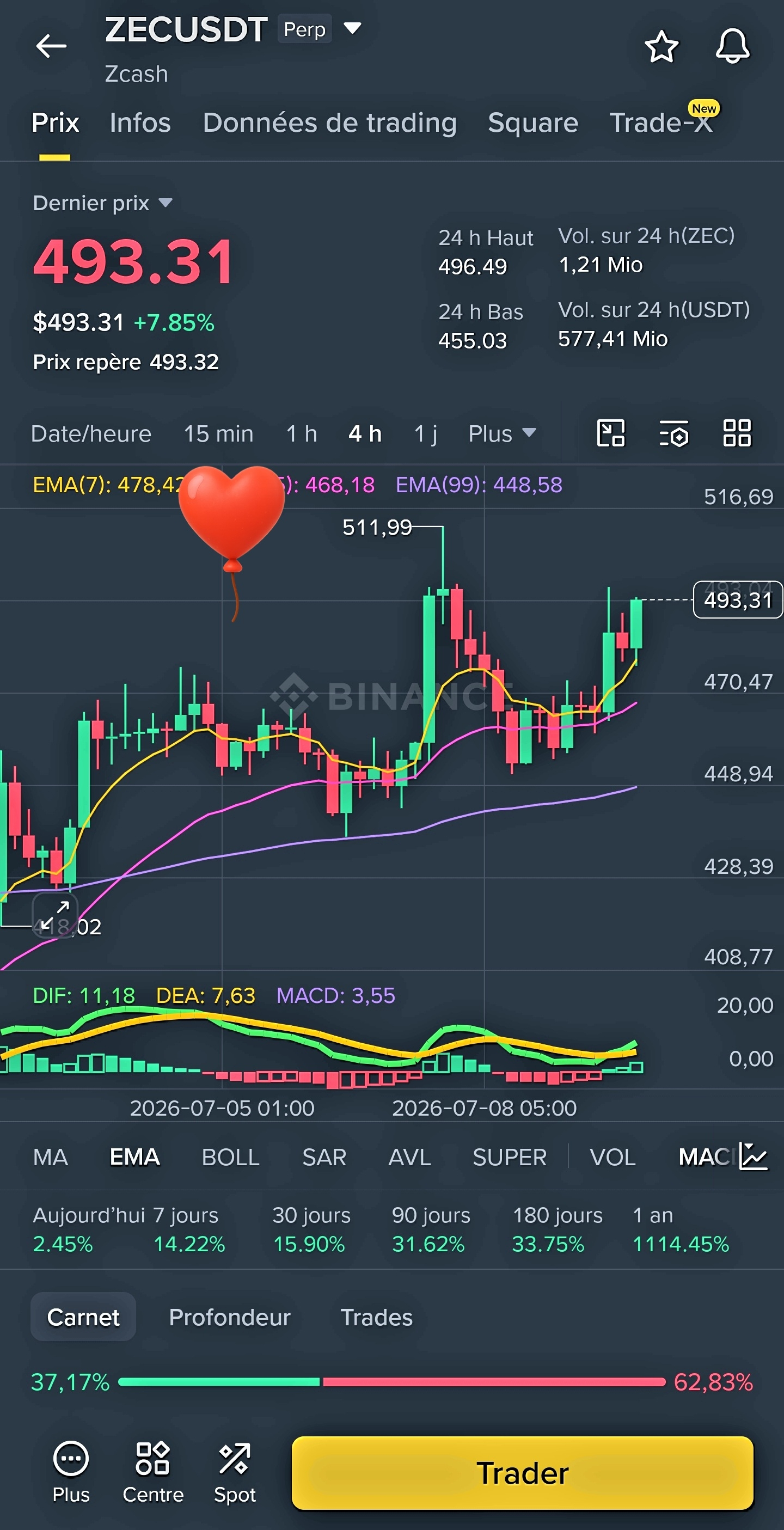The image size is (784, 1530).
Task: Open the Infos tab
Action: [x=140, y=123]
